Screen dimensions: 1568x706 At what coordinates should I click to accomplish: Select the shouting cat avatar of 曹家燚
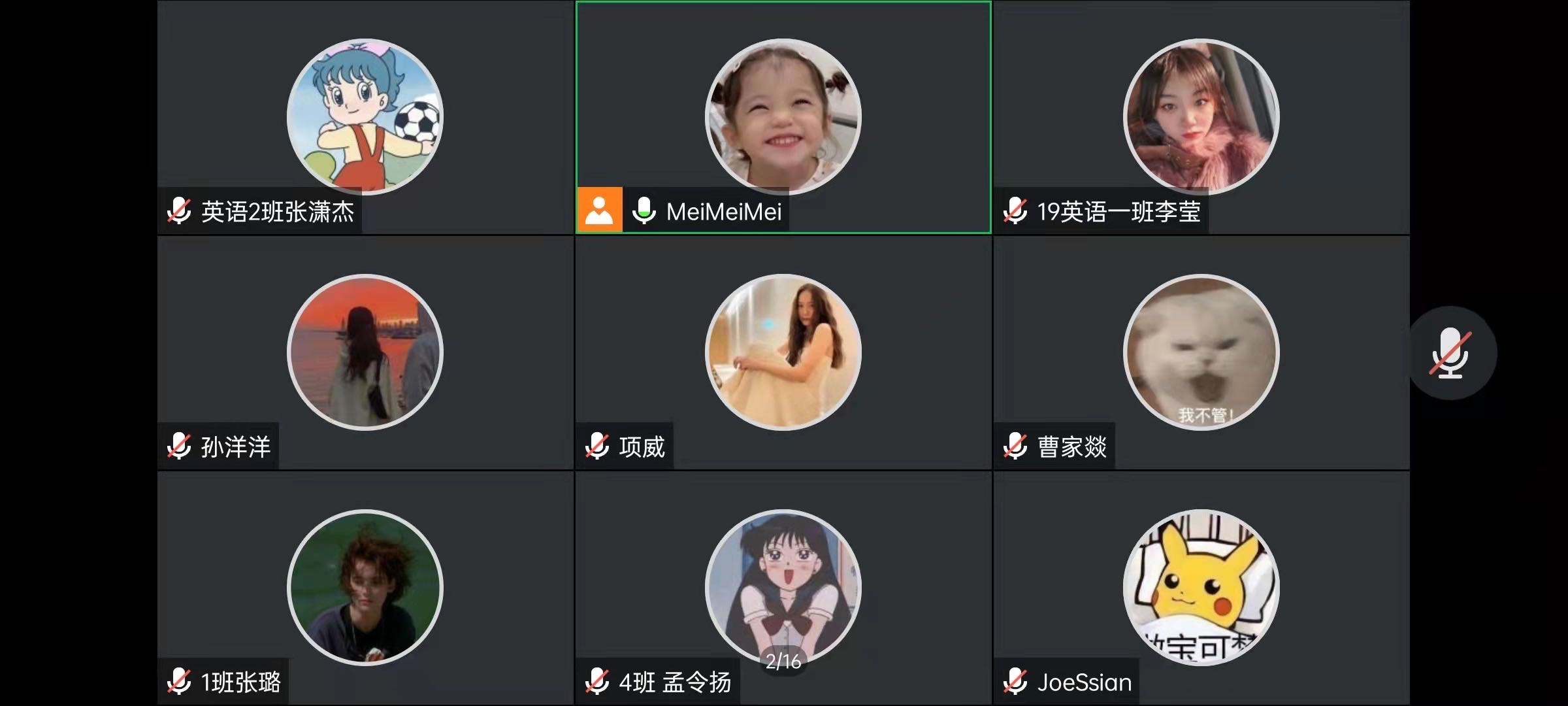(x=1201, y=352)
